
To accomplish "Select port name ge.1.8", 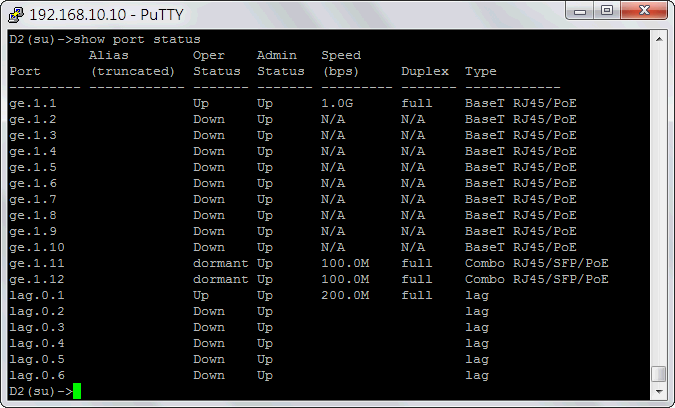I will tap(33, 216).
